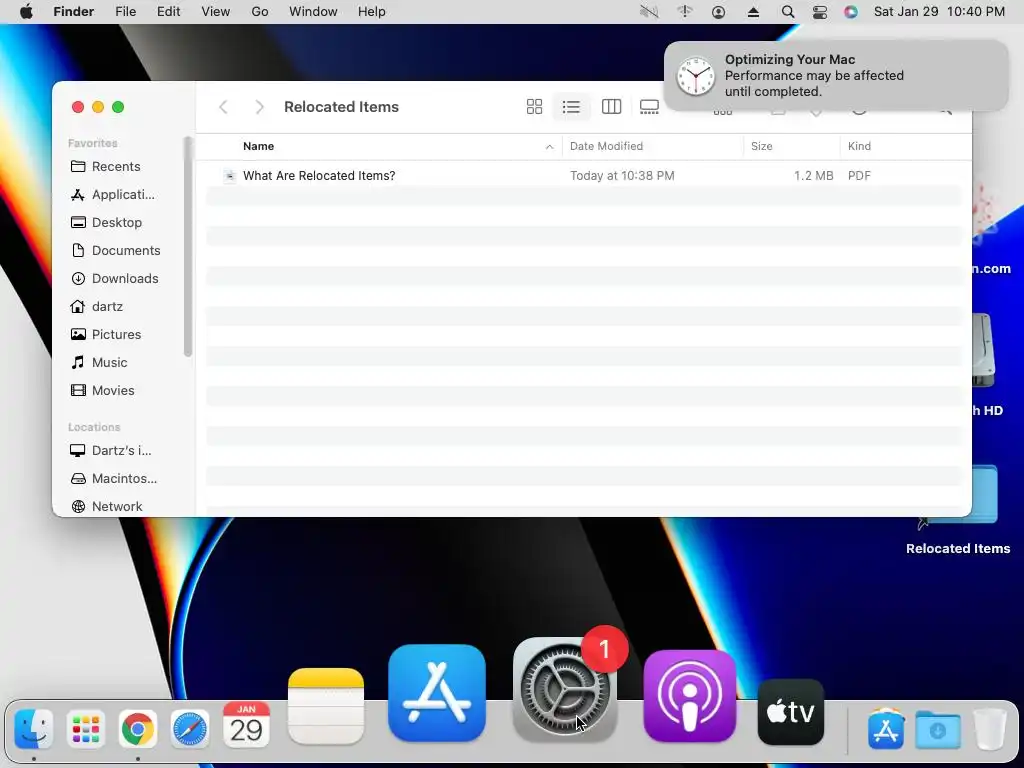Screen dimensions: 1024x768
Task: Select the What Are Relocated Items? file
Action: pos(584,176)
